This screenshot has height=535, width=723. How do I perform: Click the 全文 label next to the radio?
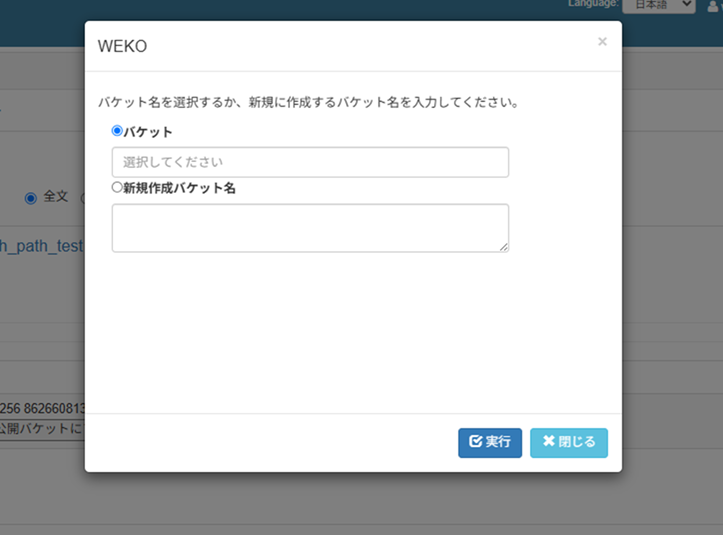pos(56,197)
